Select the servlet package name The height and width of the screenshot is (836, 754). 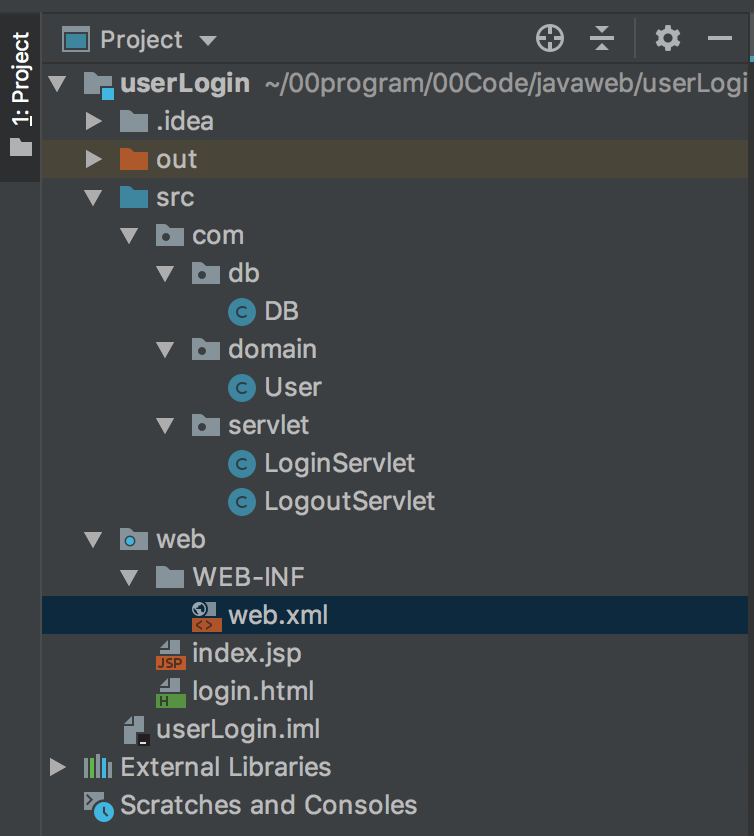[x=268, y=425]
